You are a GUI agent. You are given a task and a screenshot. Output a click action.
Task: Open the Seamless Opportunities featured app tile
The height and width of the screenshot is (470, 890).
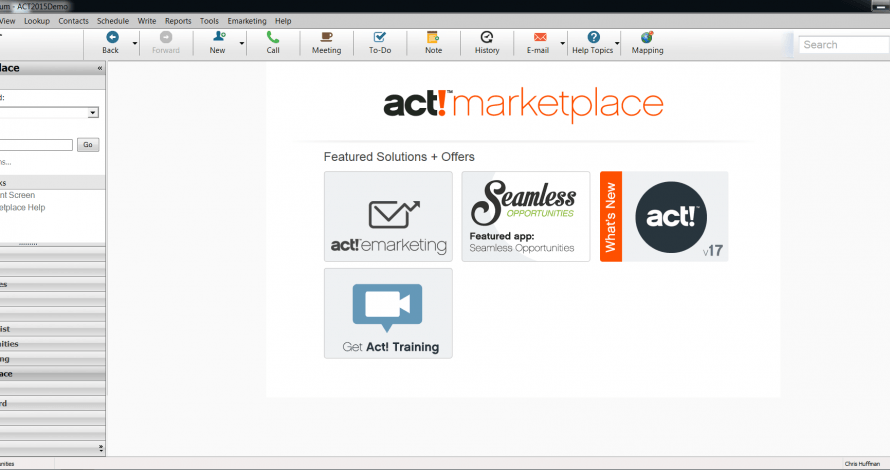tap(526, 216)
